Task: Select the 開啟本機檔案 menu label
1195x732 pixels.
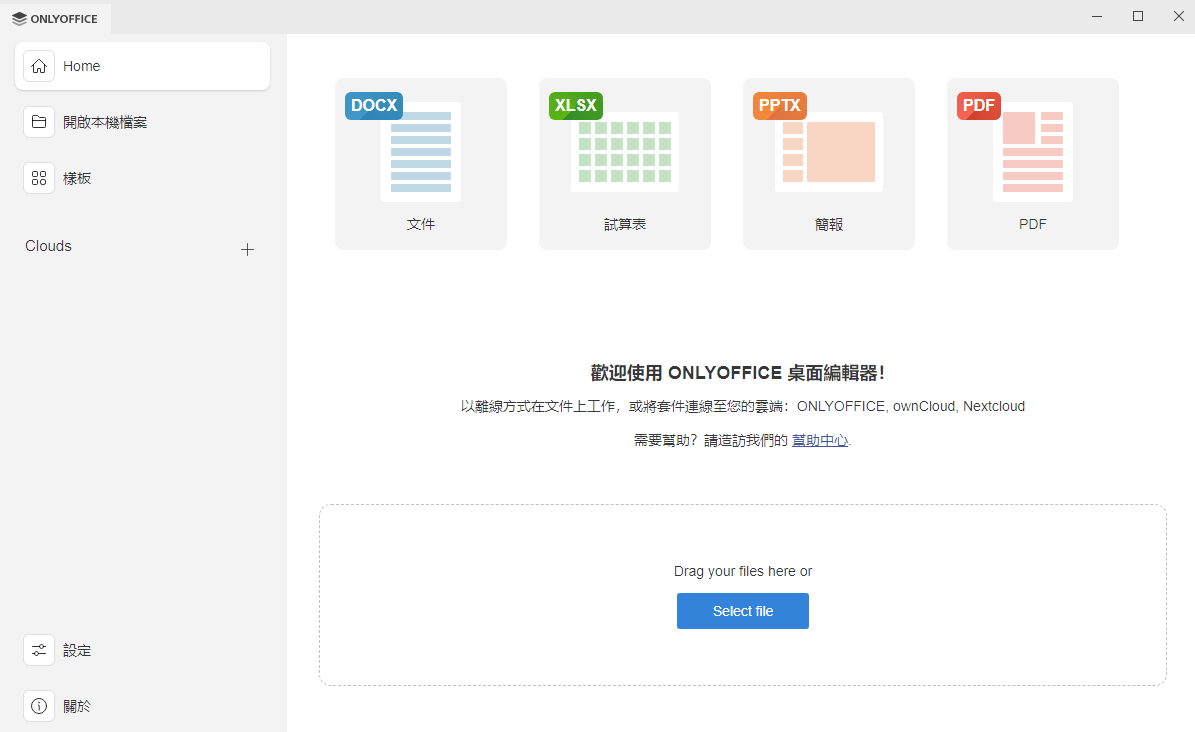Action: pyautogui.click(x=105, y=122)
